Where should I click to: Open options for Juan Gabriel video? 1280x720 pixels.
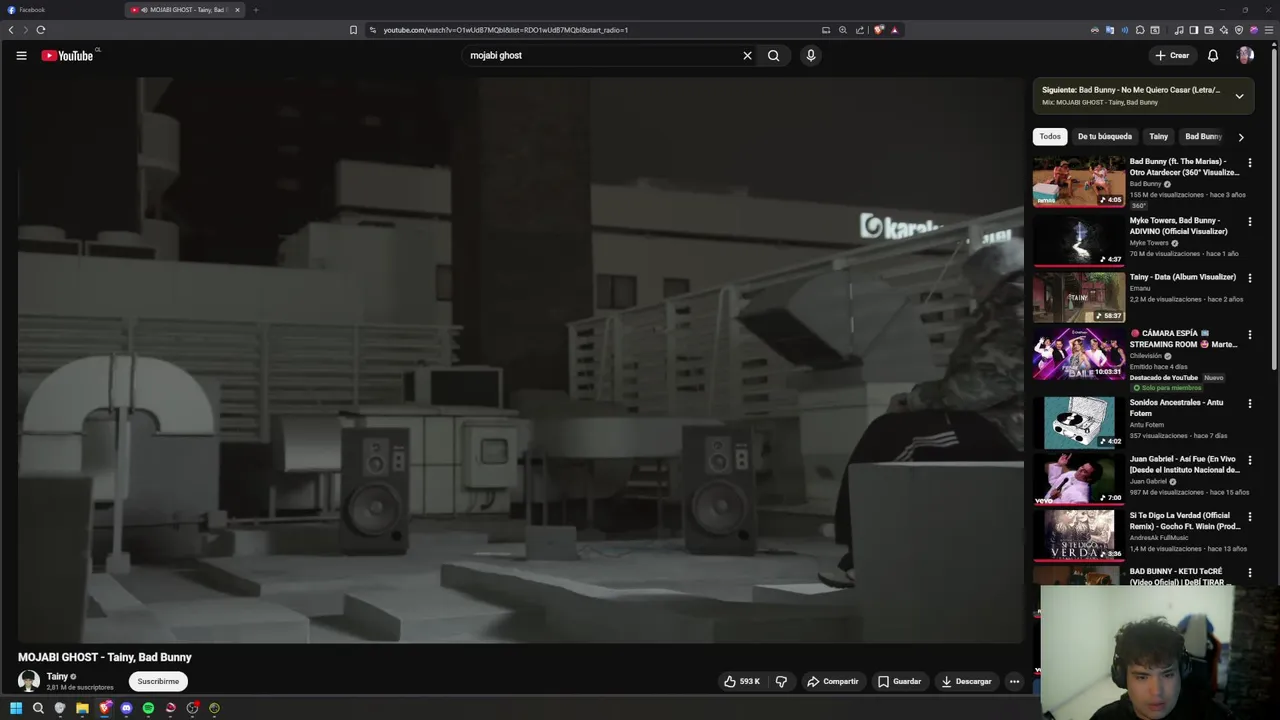tap(1249, 460)
